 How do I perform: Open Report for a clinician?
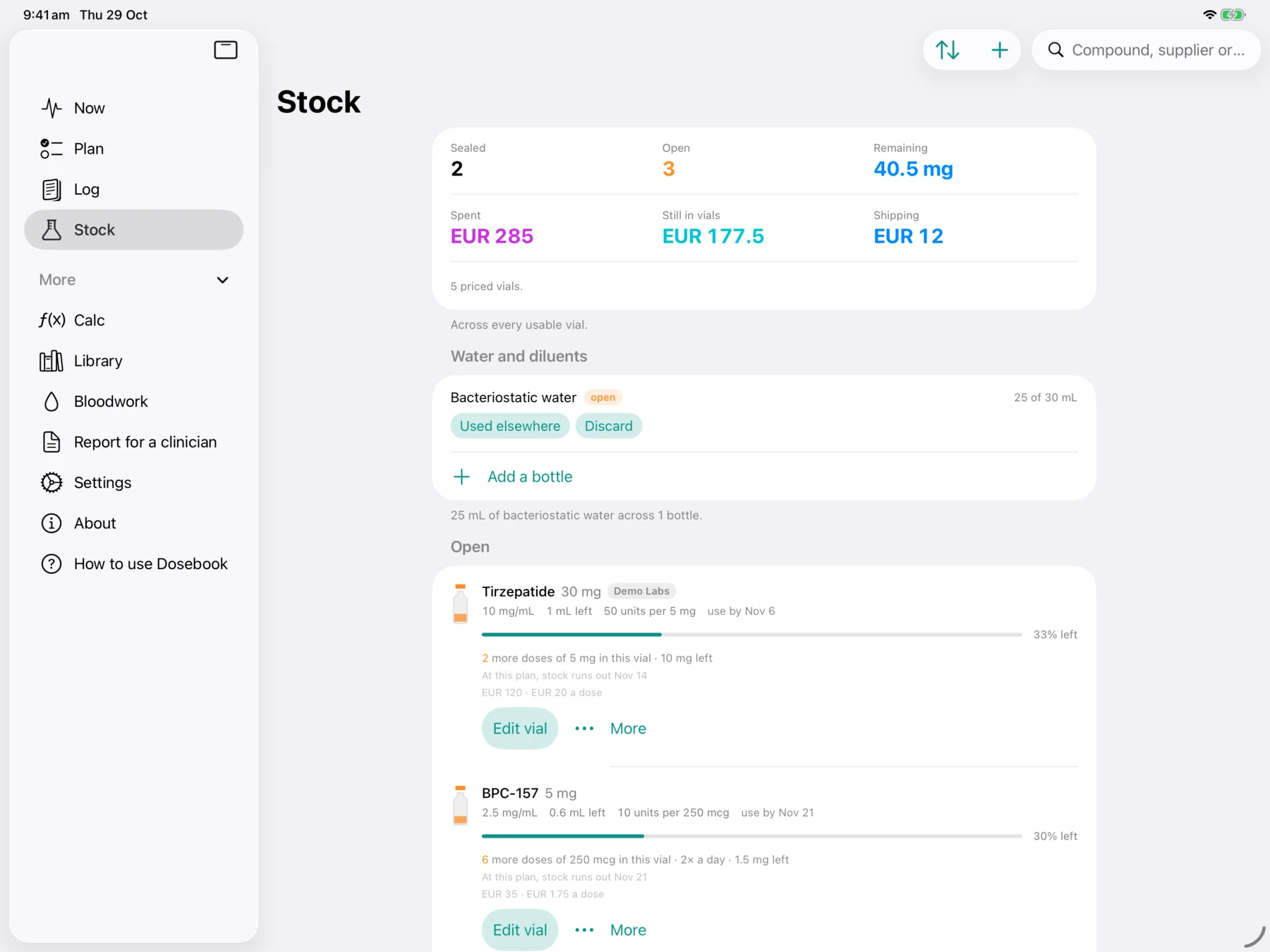click(133, 442)
